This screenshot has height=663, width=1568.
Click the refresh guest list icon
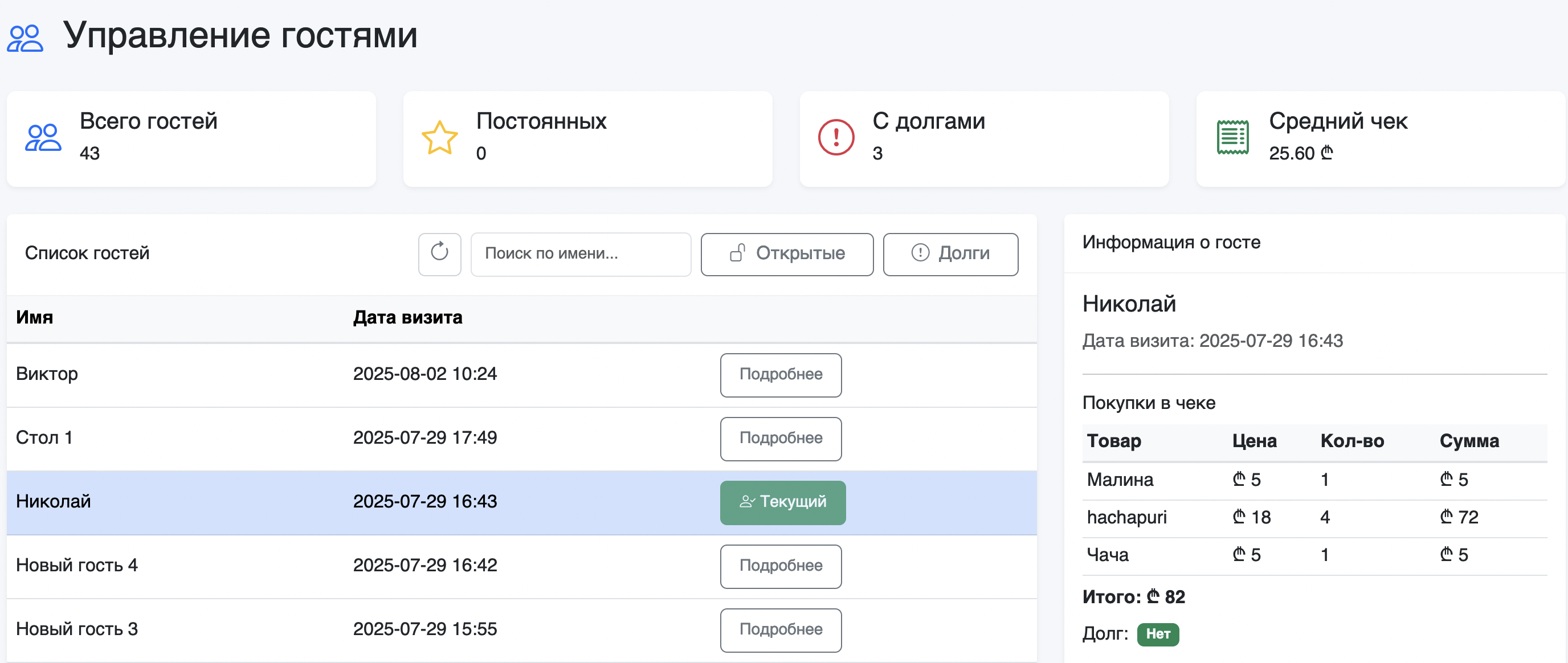pyautogui.click(x=439, y=253)
